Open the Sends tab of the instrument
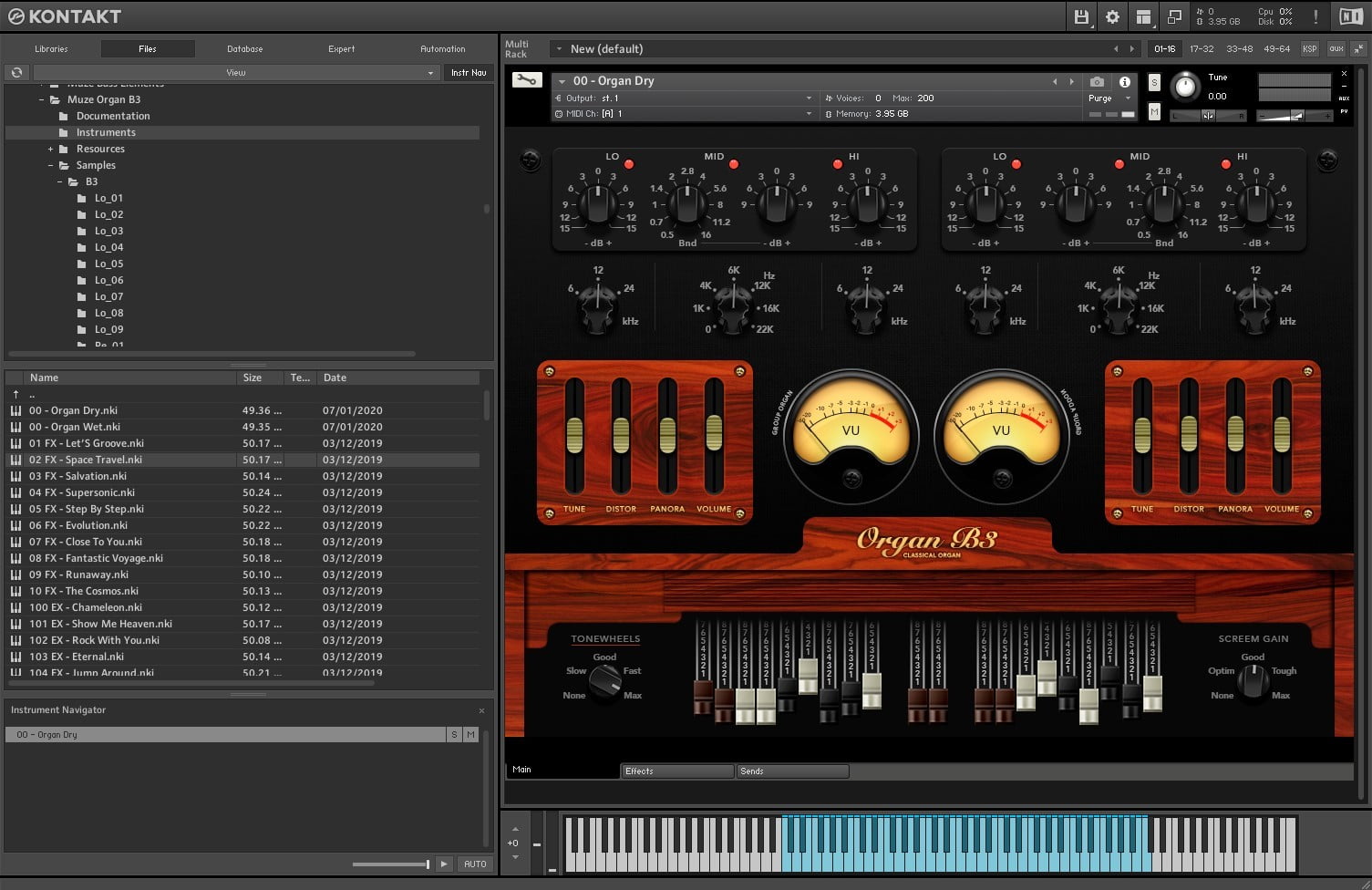Viewport: 1372px width, 890px height. tap(792, 771)
